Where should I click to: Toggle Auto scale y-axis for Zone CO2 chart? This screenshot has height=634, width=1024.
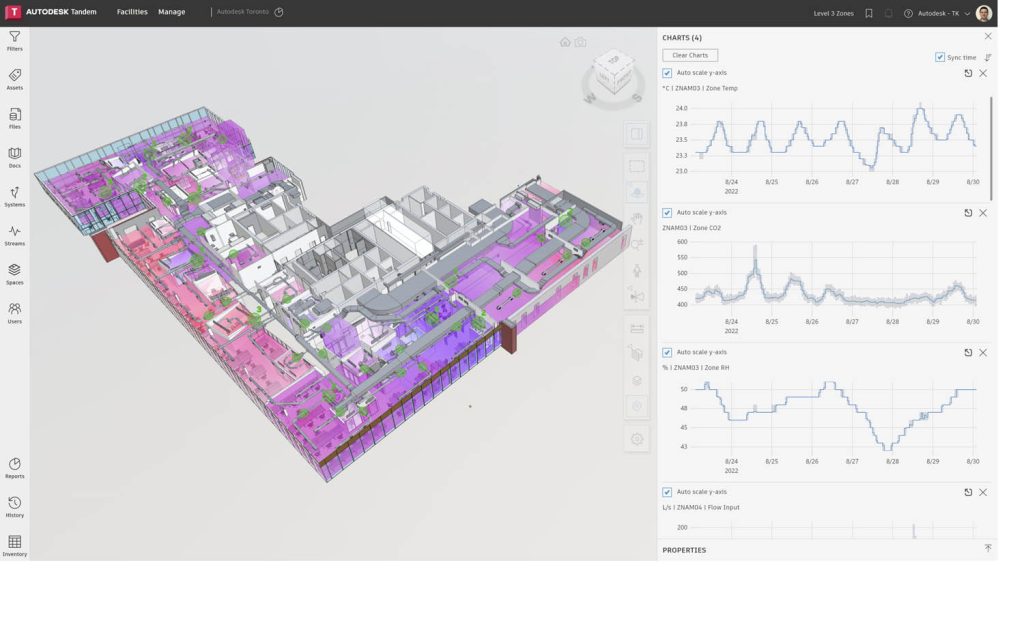[x=666, y=212]
